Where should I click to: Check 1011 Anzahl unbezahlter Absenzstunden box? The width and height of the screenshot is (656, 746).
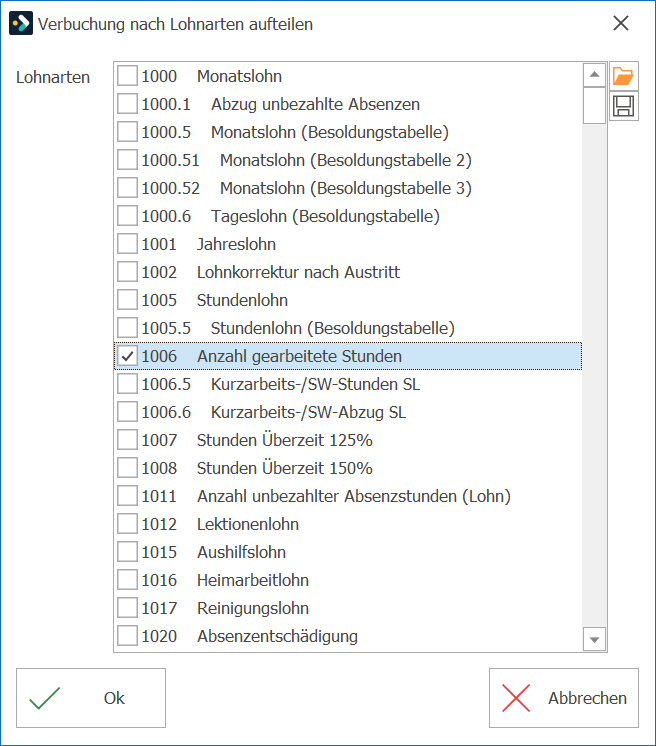coord(127,496)
